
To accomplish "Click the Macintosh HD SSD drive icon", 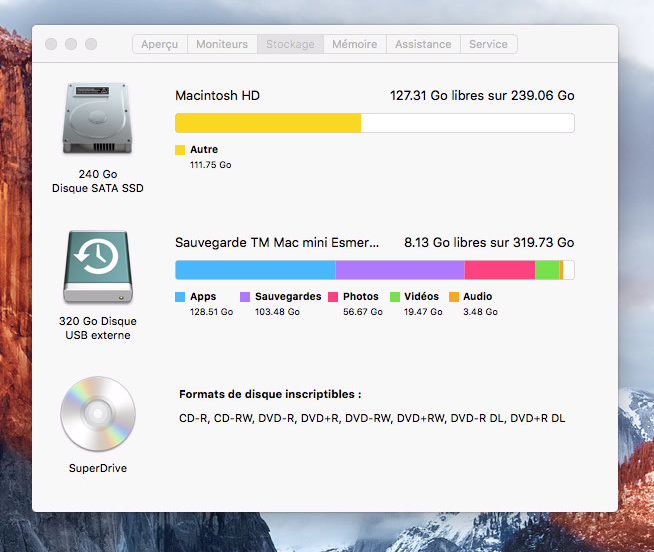I will tap(98, 122).
